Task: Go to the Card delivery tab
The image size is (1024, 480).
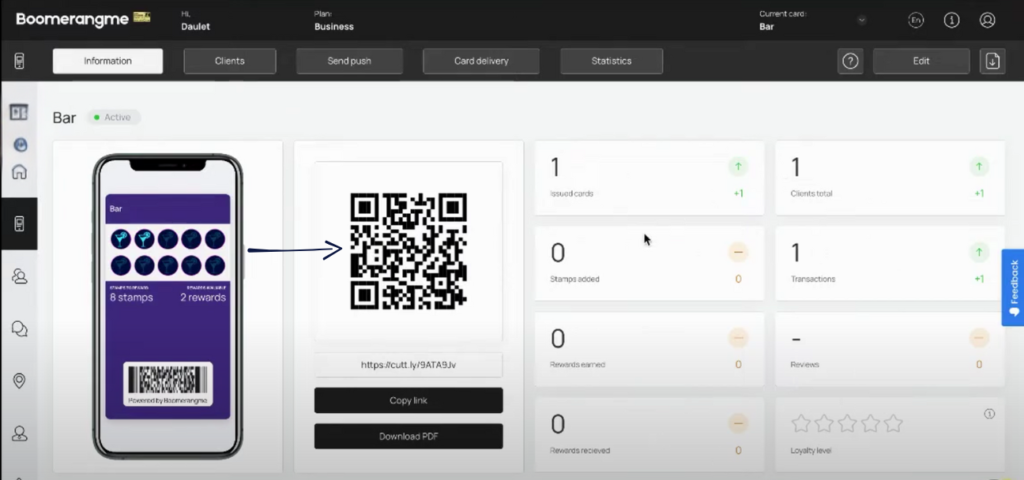Action: pos(481,61)
